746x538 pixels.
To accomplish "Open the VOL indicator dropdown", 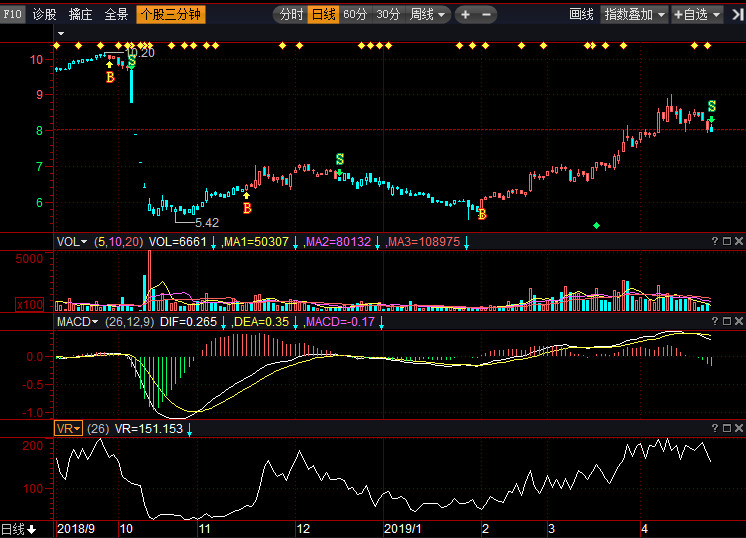I will 72,242.
